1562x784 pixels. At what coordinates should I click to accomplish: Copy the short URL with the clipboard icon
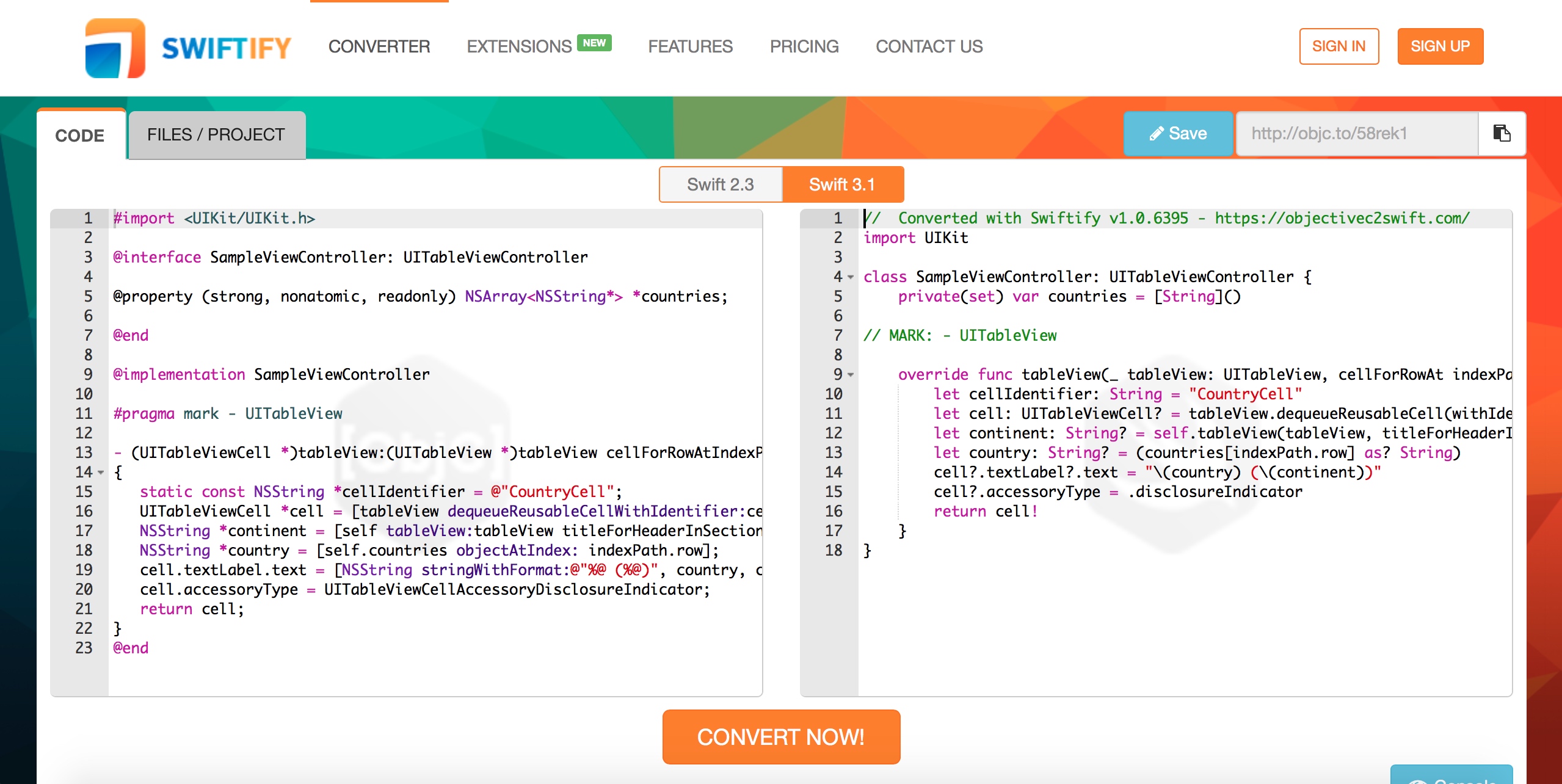pyautogui.click(x=1502, y=133)
